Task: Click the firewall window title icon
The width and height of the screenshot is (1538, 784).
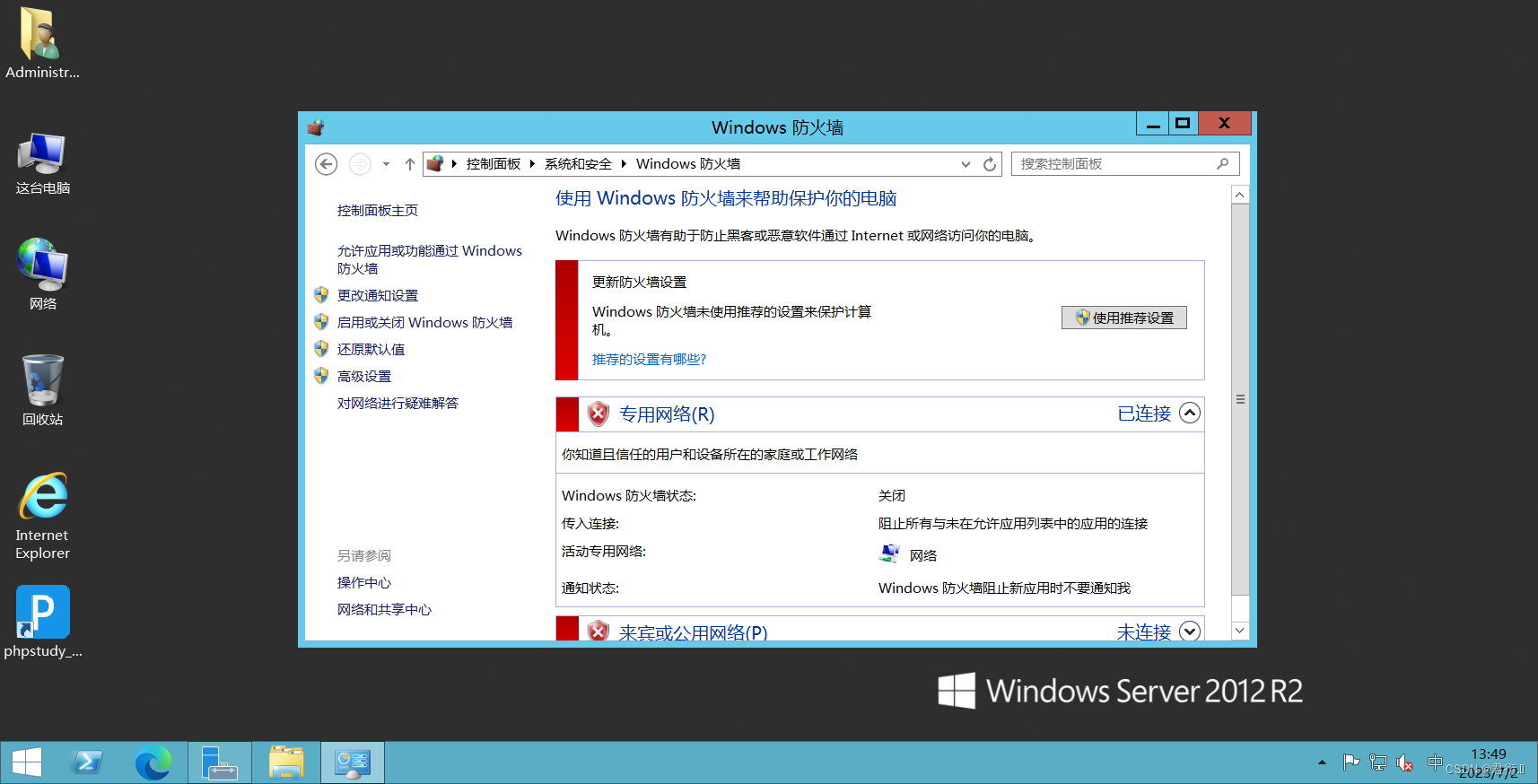Action: [316, 127]
